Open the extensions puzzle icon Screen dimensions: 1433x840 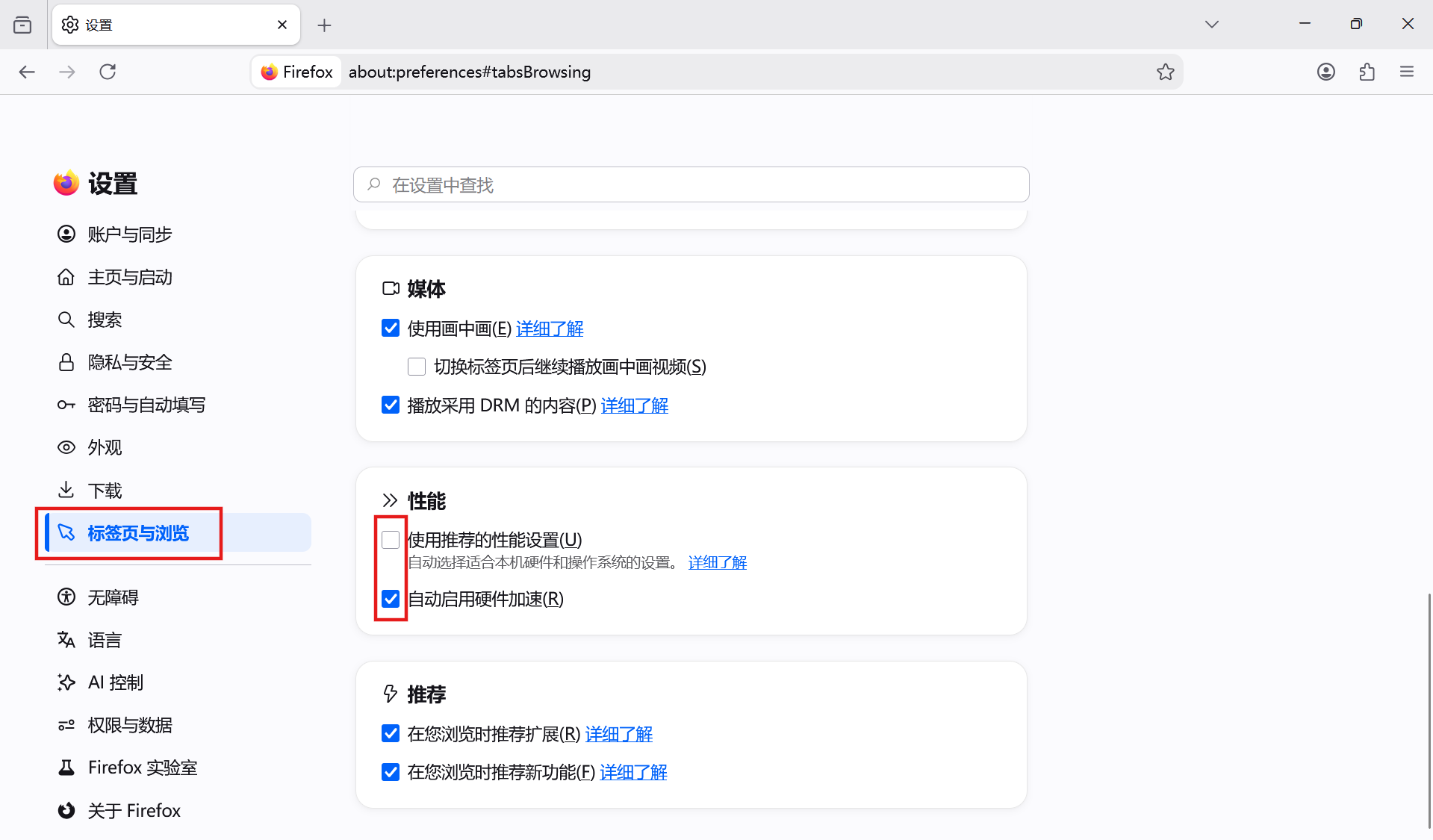pyautogui.click(x=1367, y=72)
